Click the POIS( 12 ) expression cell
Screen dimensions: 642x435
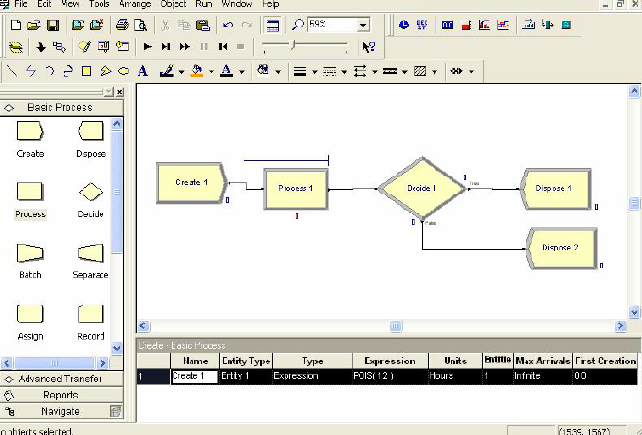(x=390, y=376)
